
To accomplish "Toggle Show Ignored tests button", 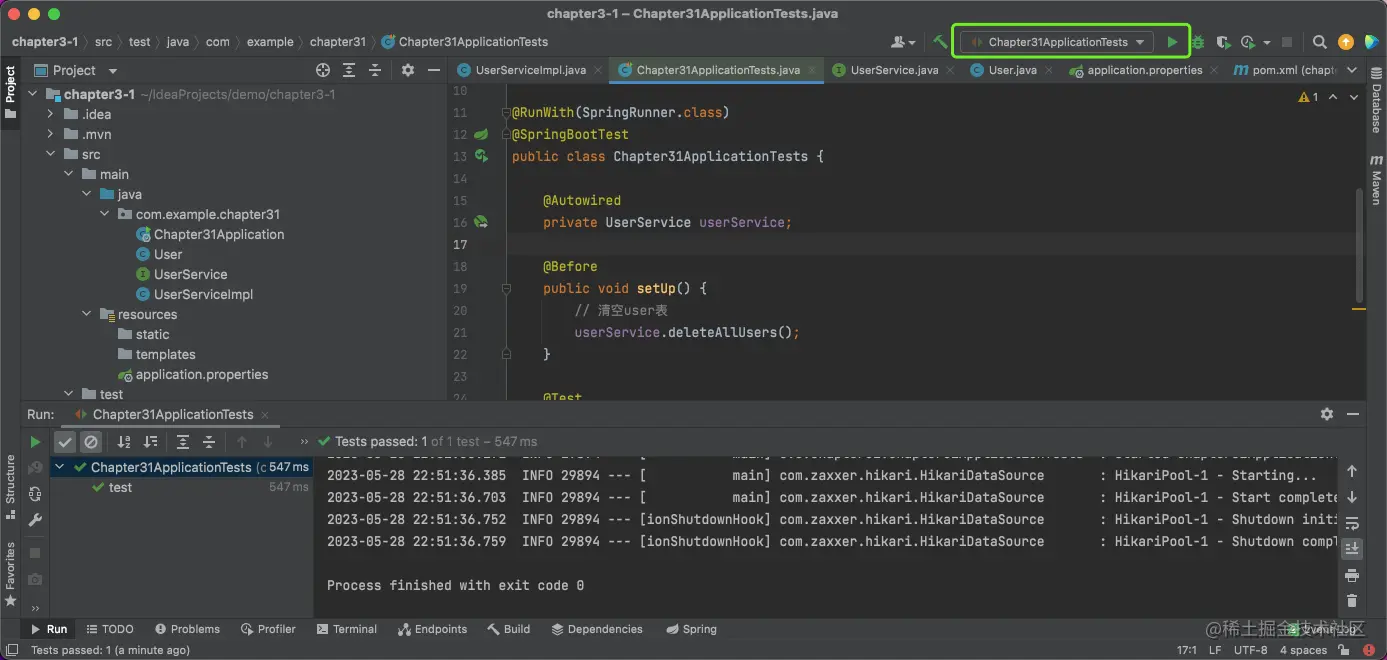I will (x=91, y=441).
